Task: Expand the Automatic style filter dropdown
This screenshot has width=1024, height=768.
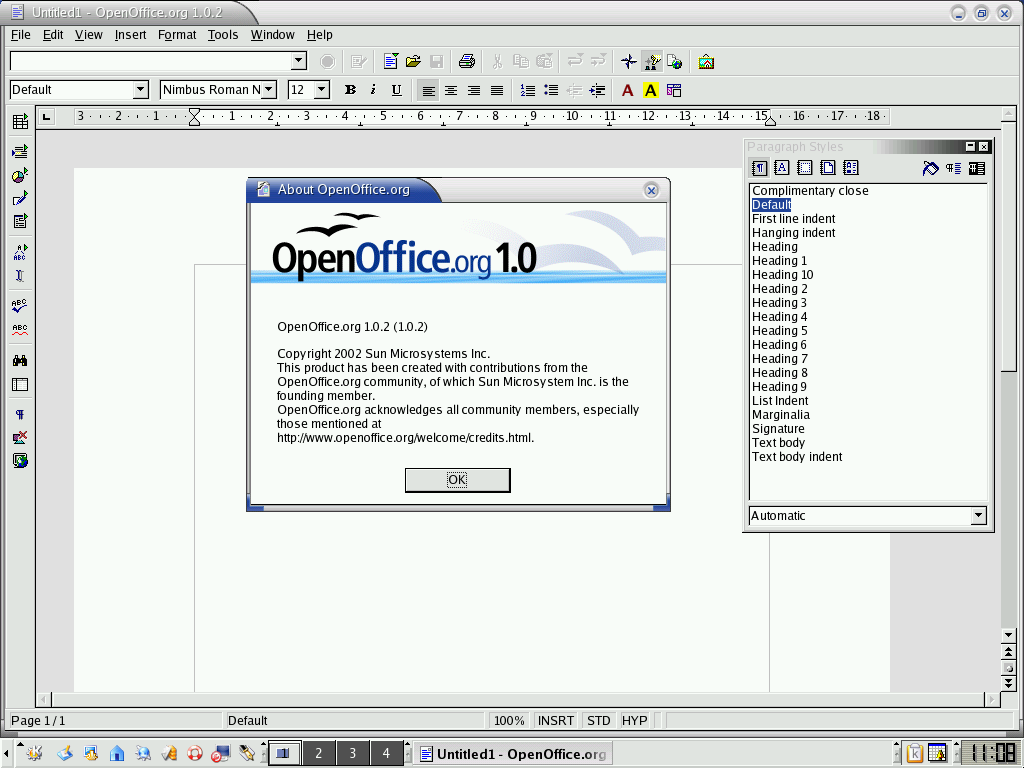Action: (978, 515)
